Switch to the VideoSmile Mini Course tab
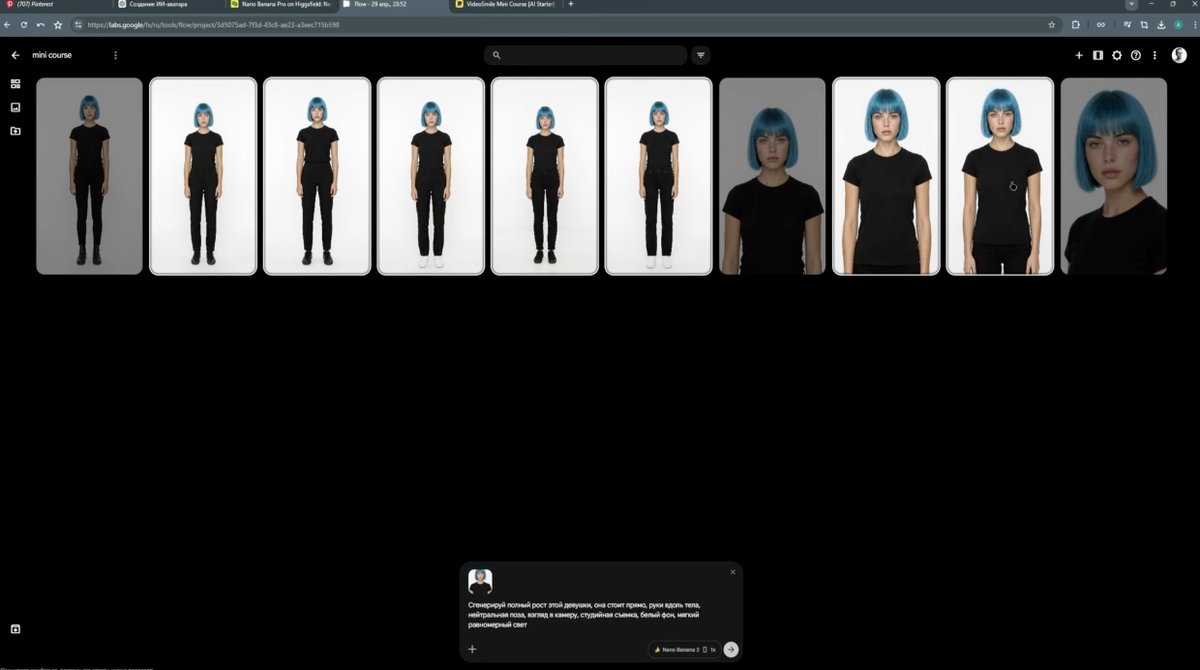Screen dimensions: 1200x670 pos(507,4)
